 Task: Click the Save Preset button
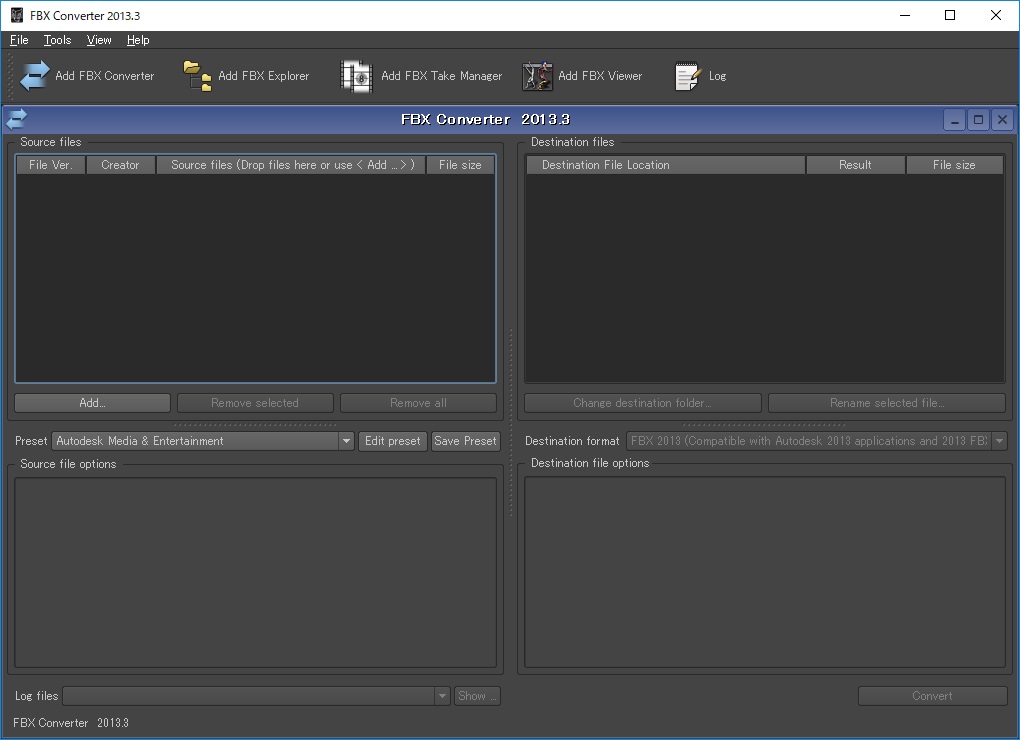465,441
